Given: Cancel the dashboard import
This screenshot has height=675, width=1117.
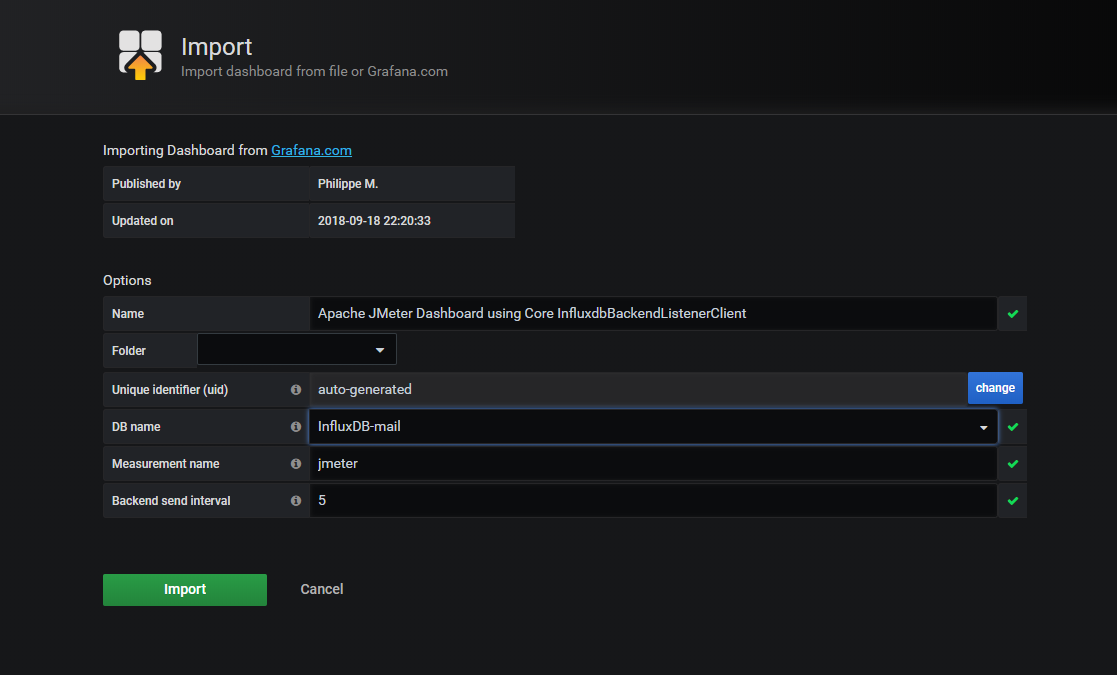Looking at the screenshot, I should [x=322, y=590].
